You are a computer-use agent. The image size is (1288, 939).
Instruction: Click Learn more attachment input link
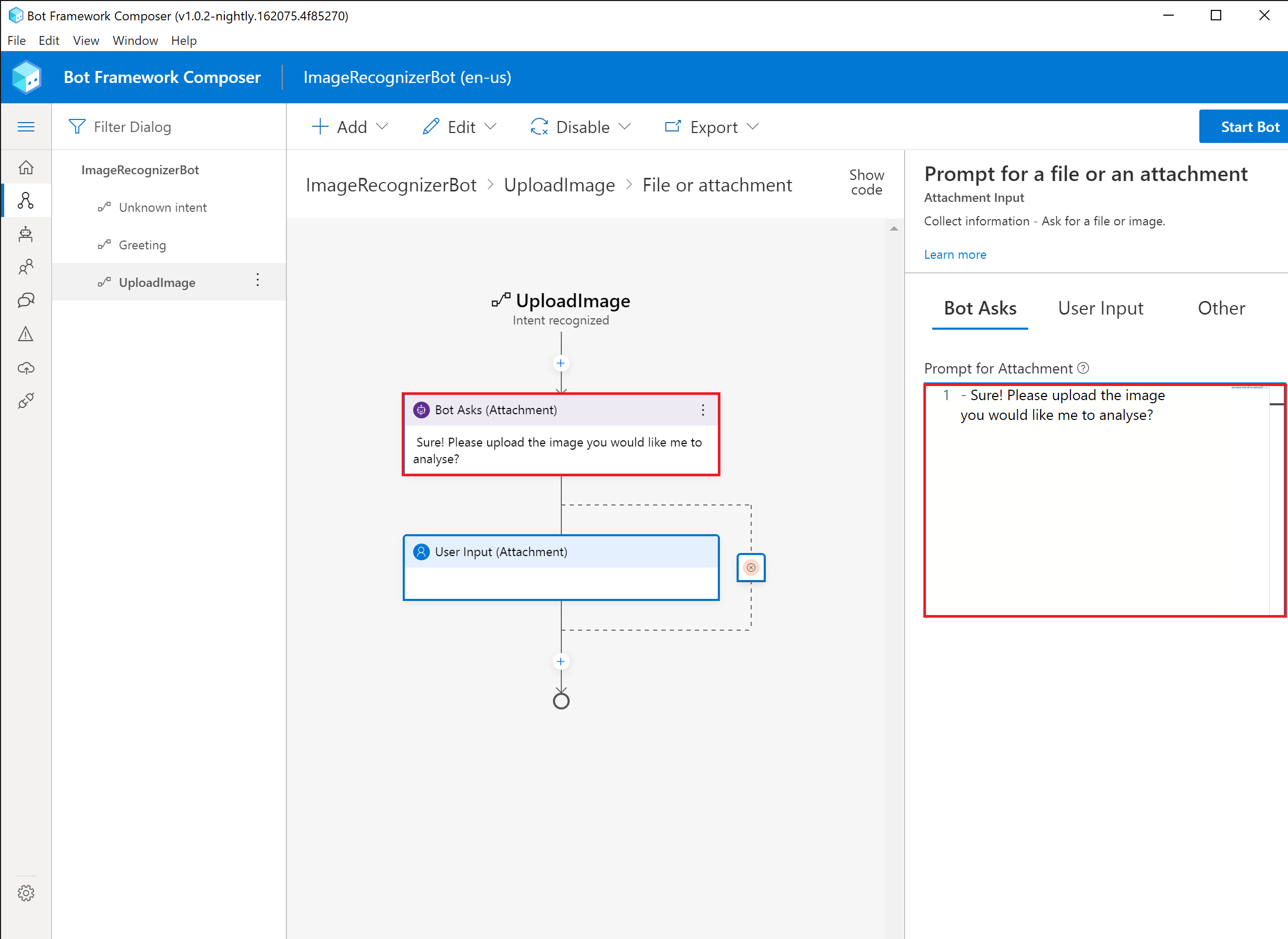coord(954,254)
